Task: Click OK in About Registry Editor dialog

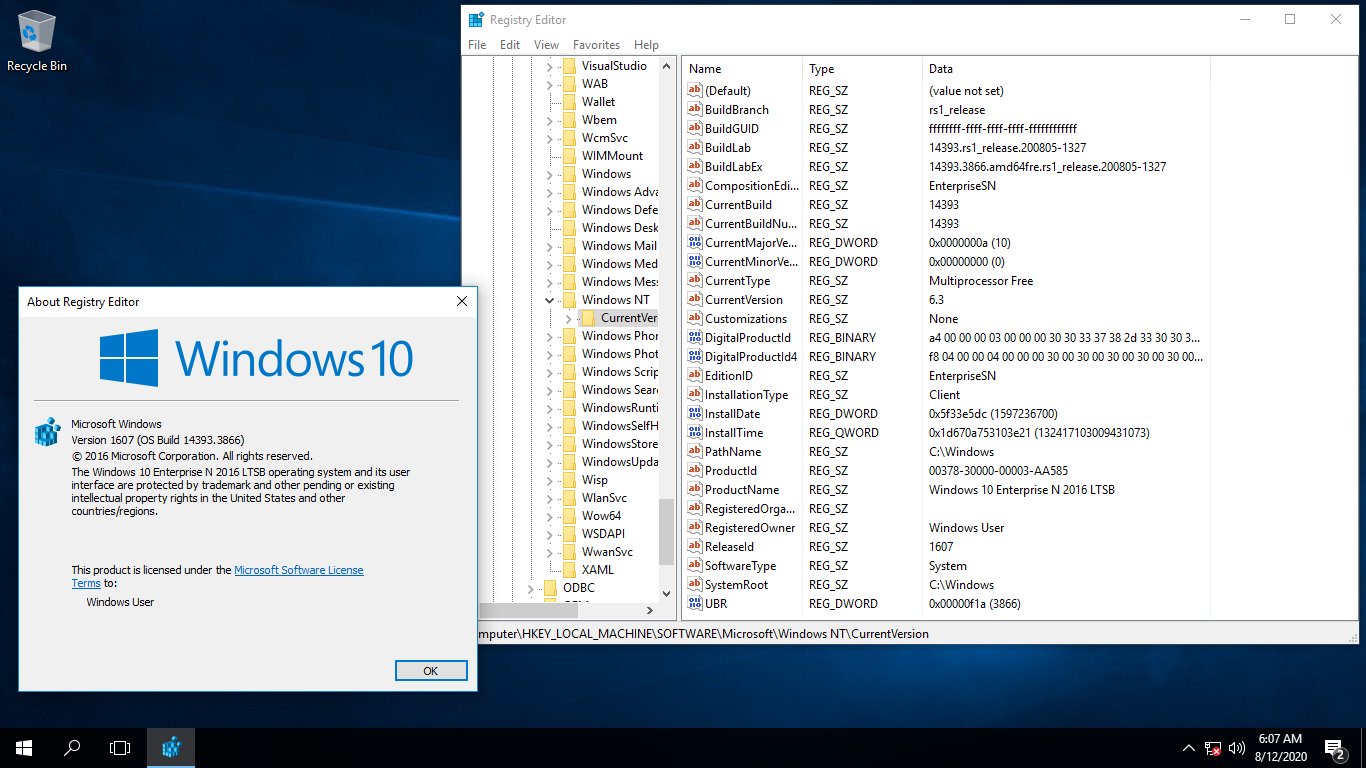Action: [x=431, y=671]
